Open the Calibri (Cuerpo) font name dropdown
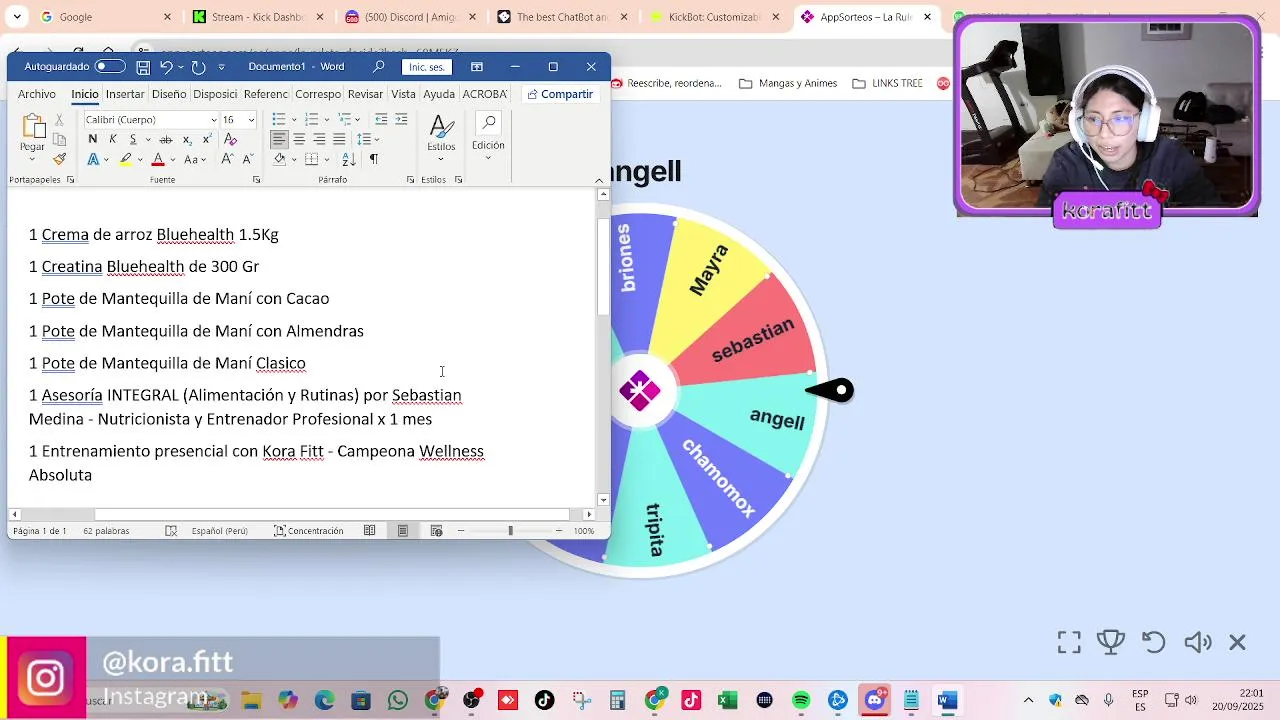This screenshot has width=1280, height=720. pos(213,120)
